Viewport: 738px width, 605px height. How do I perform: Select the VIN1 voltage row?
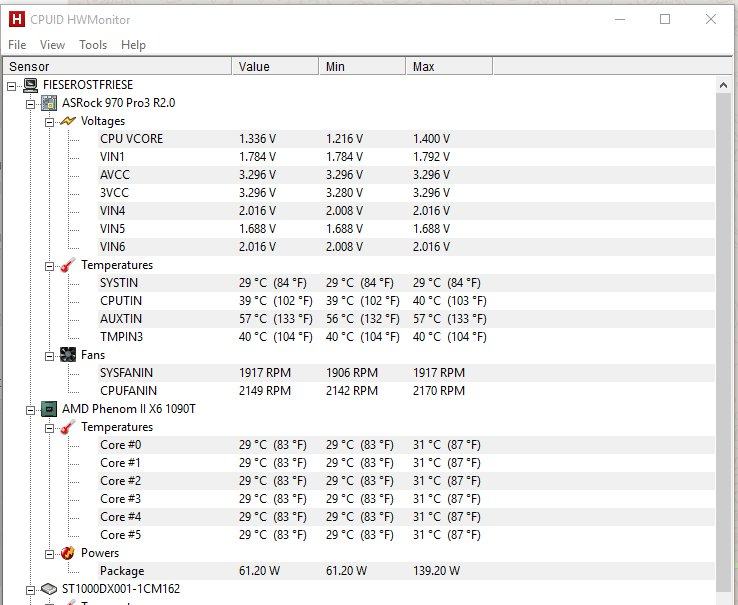pos(406,157)
